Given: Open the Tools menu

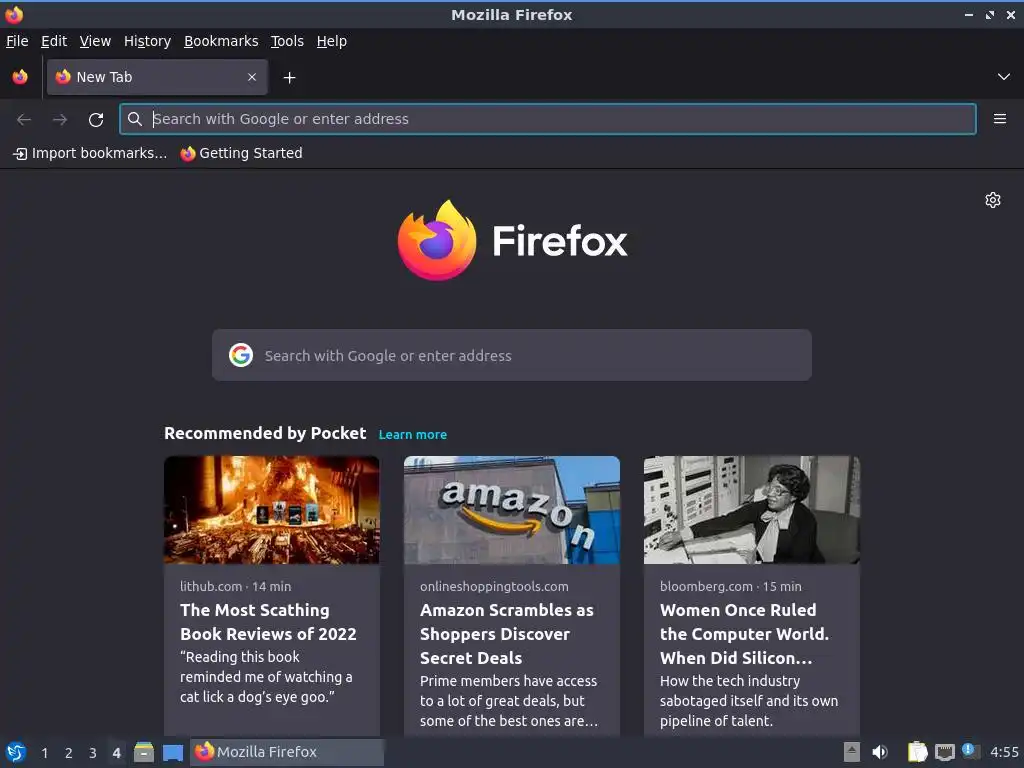Looking at the screenshot, I should pos(287,41).
